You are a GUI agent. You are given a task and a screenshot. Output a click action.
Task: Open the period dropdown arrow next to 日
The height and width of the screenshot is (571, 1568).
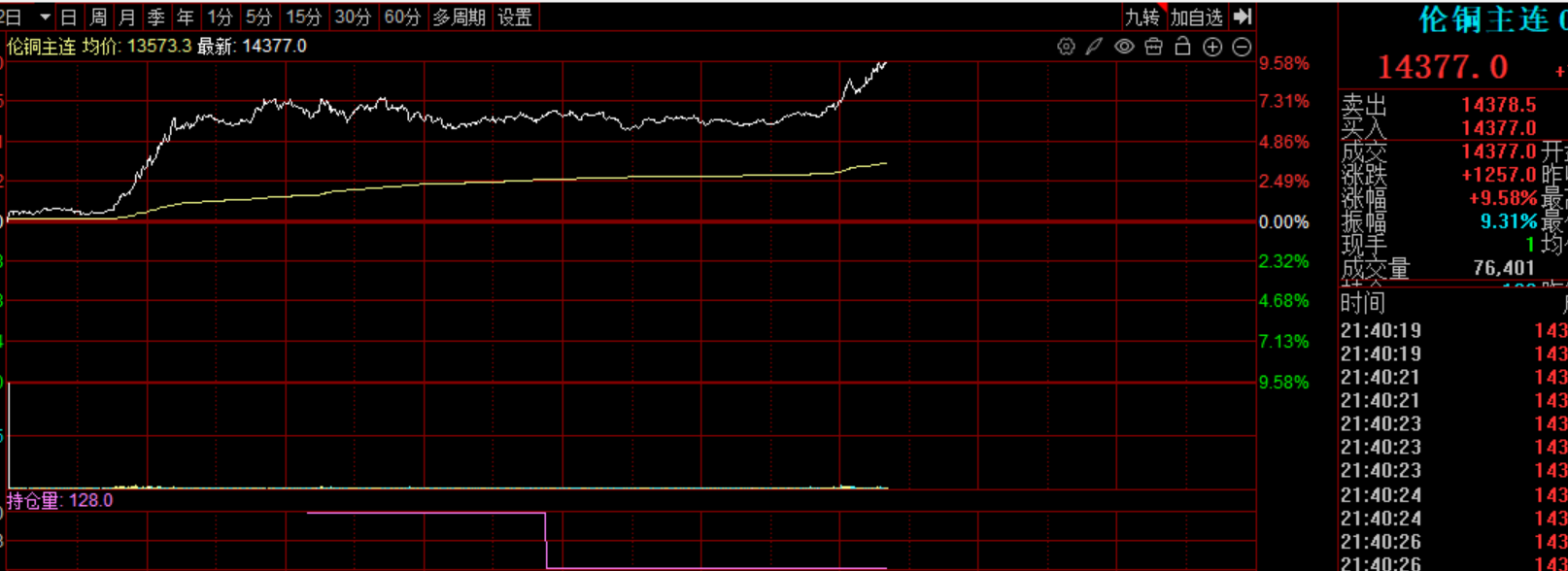[45, 17]
